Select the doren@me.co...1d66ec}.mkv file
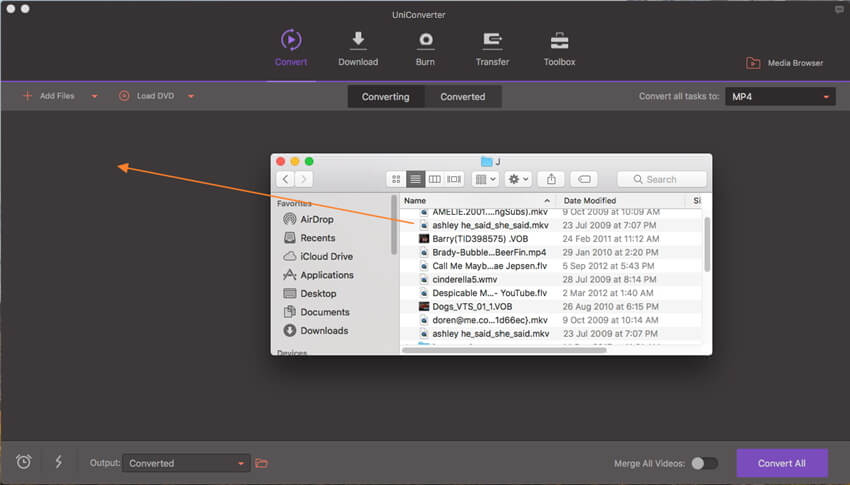The image size is (850, 485). pyautogui.click(x=551, y=320)
